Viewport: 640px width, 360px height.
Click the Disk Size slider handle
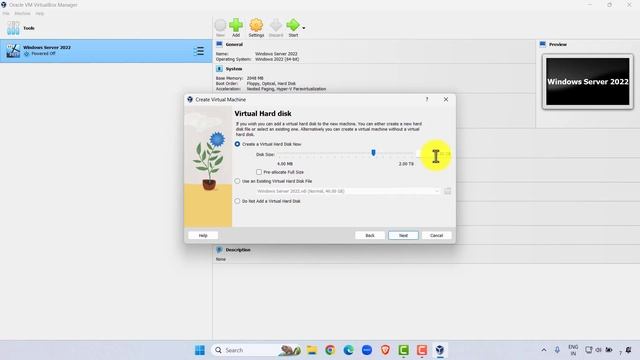373,153
